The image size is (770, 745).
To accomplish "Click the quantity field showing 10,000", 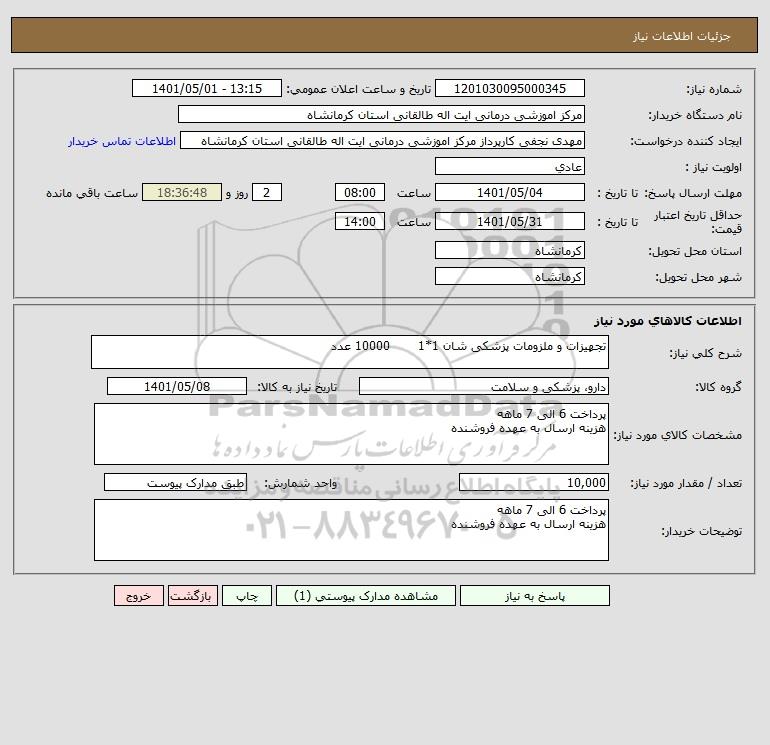I will [x=534, y=483].
